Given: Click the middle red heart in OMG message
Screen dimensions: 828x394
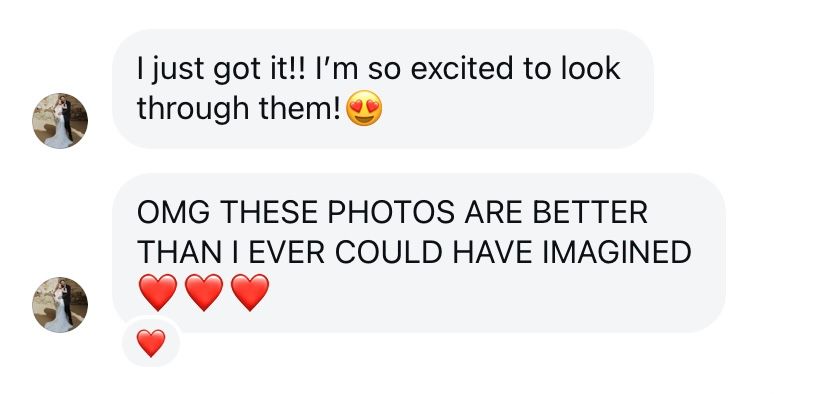Looking at the screenshot, I should point(204,292).
